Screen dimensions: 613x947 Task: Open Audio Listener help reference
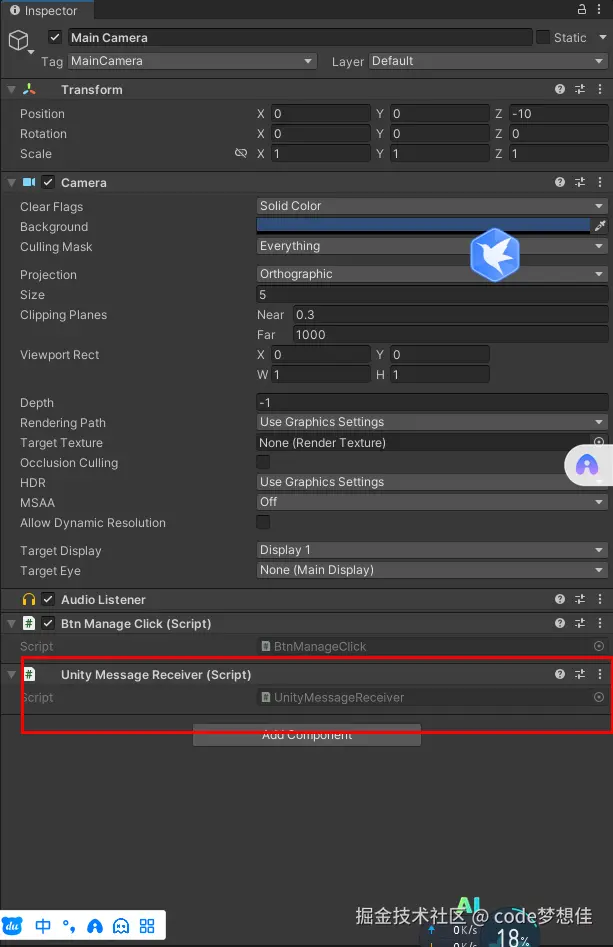[560, 599]
